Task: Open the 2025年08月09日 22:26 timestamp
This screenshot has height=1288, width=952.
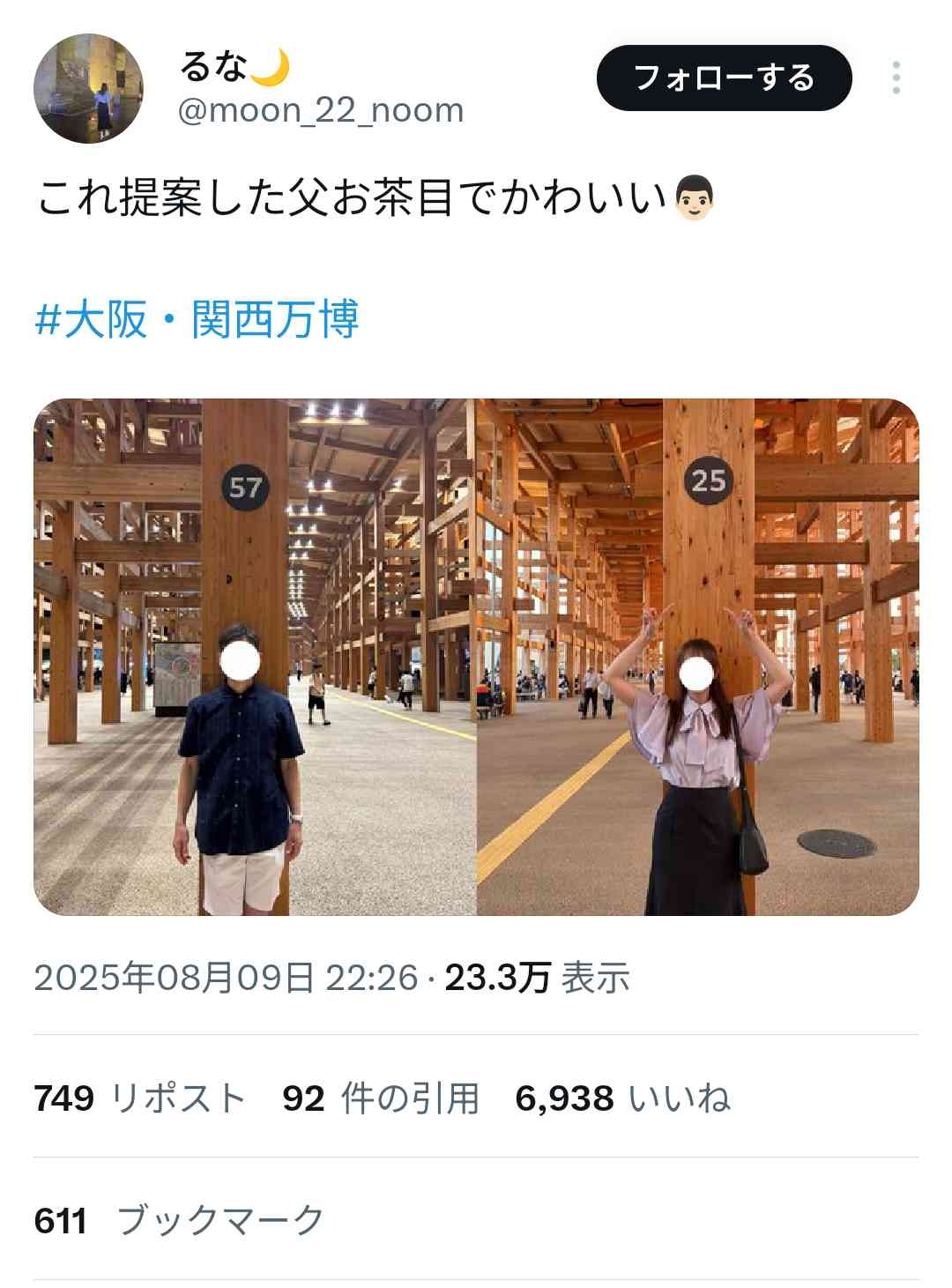Action: click(226, 978)
